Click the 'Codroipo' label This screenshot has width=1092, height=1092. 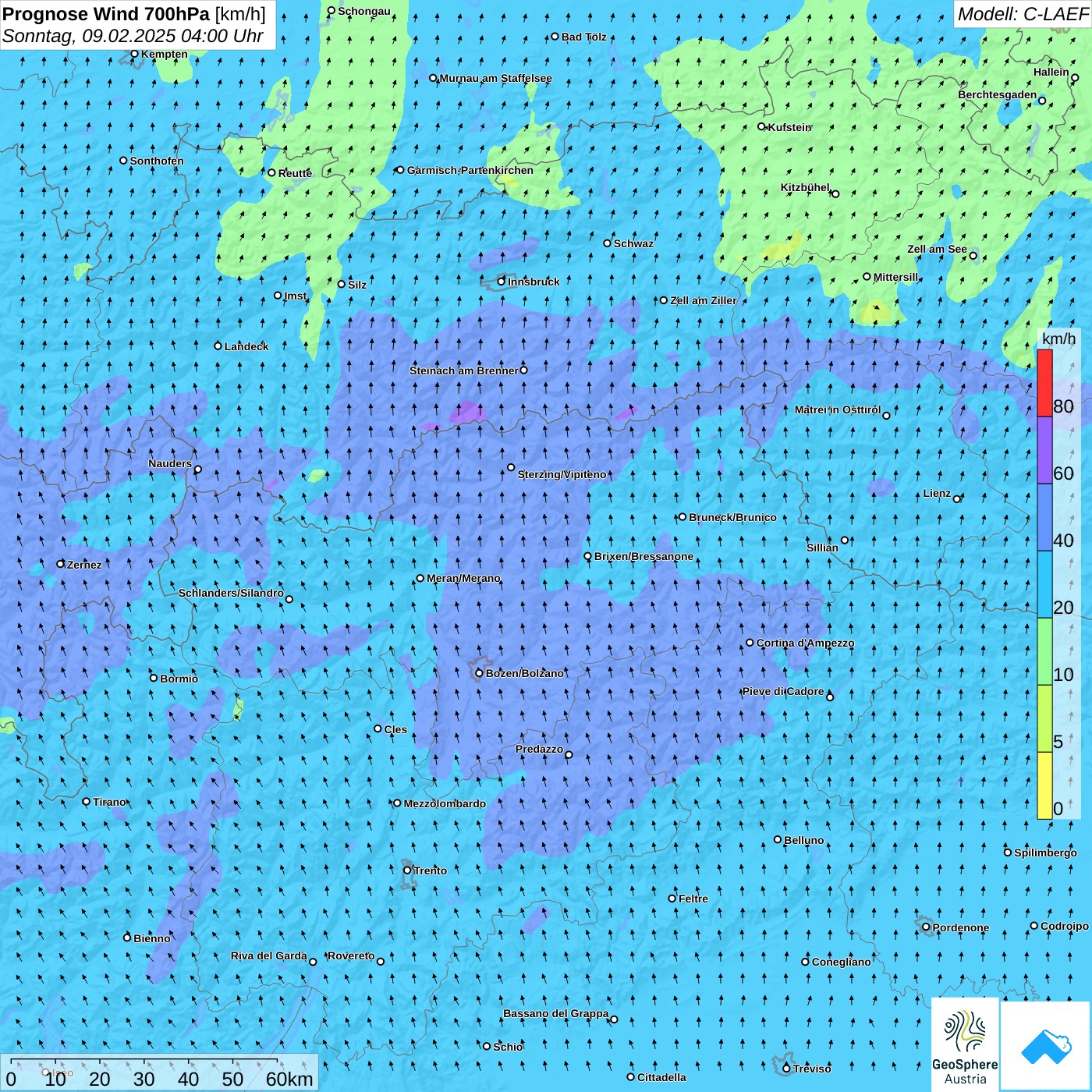coord(1065,926)
